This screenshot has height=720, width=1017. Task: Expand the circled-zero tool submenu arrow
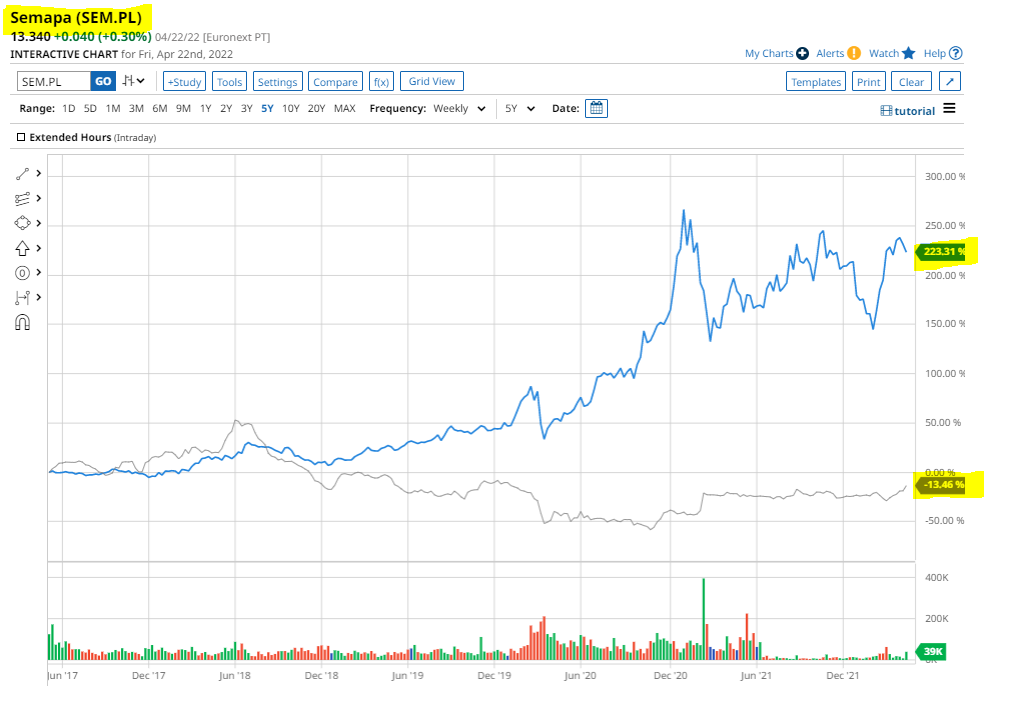(x=39, y=272)
